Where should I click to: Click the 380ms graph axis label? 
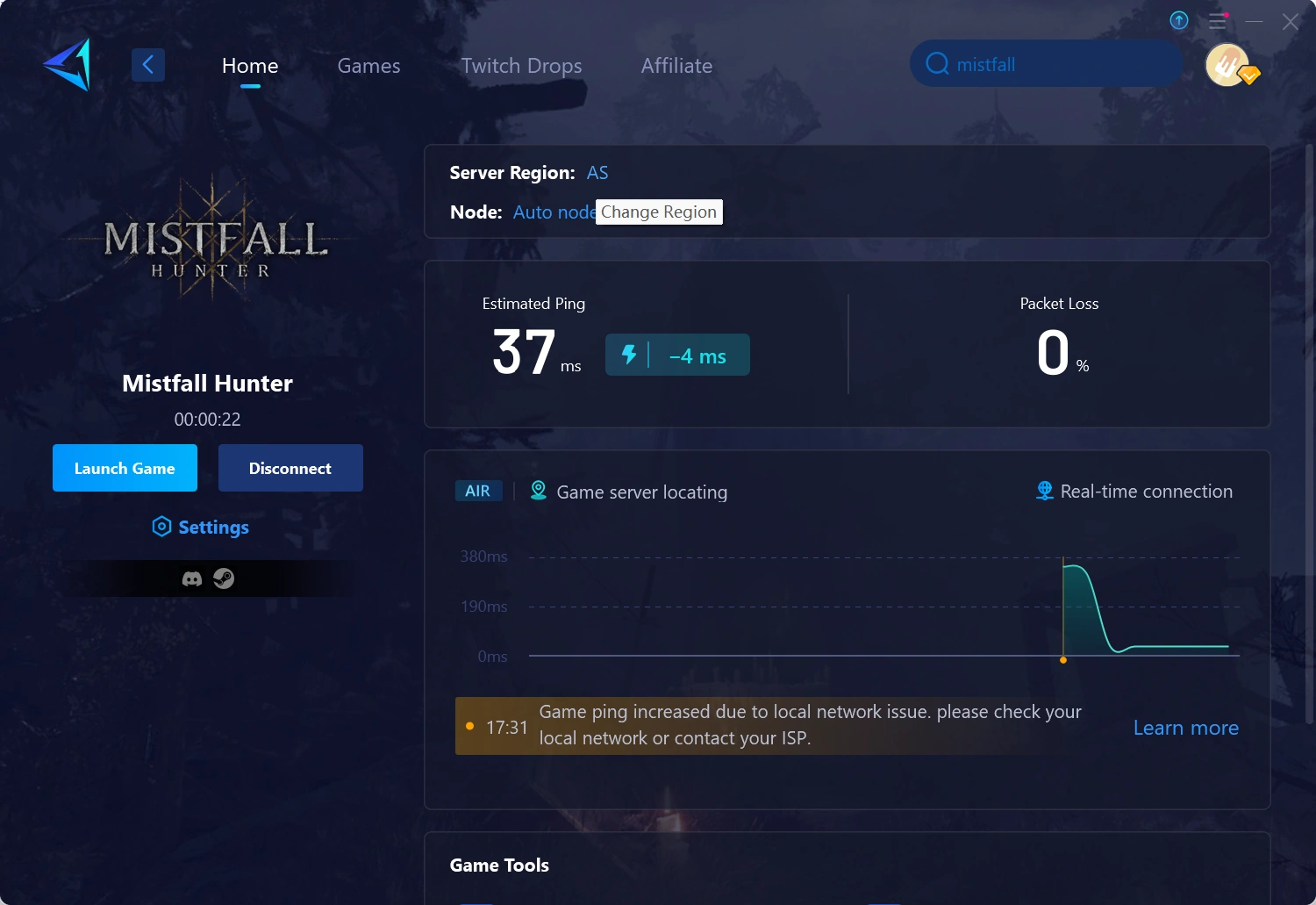483,557
